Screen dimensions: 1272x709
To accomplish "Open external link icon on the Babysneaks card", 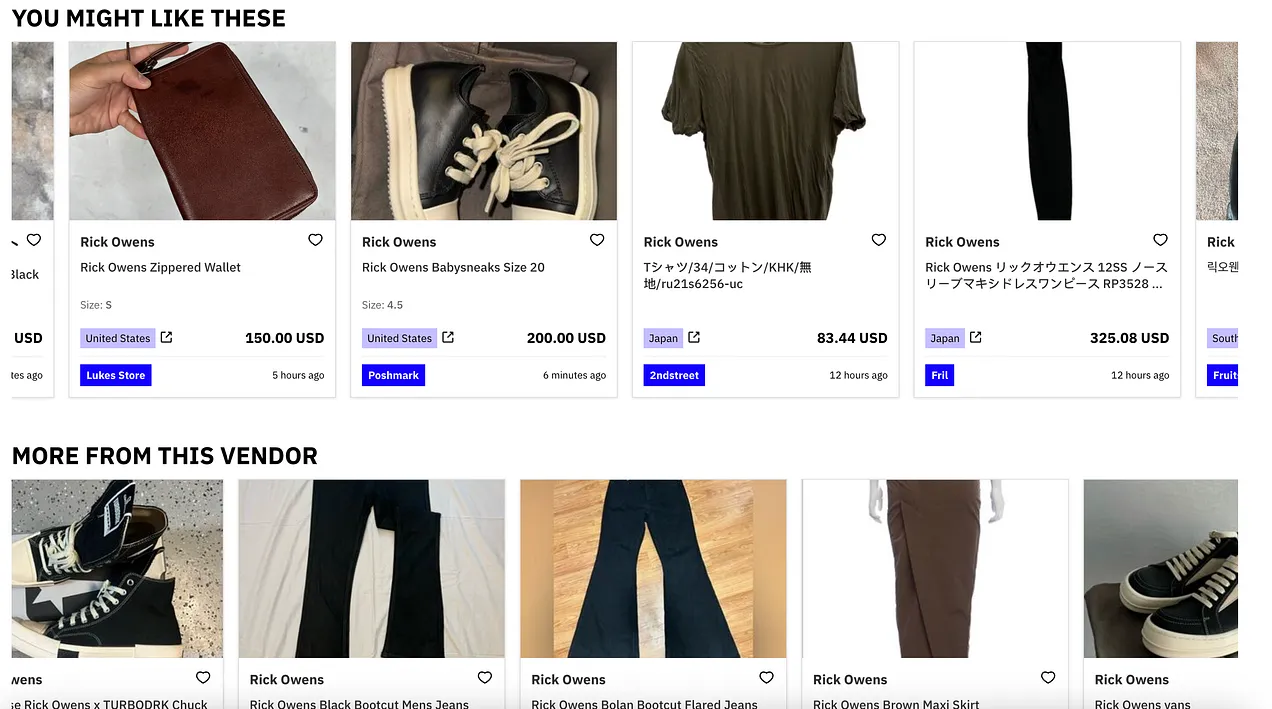I will click(x=448, y=337).
